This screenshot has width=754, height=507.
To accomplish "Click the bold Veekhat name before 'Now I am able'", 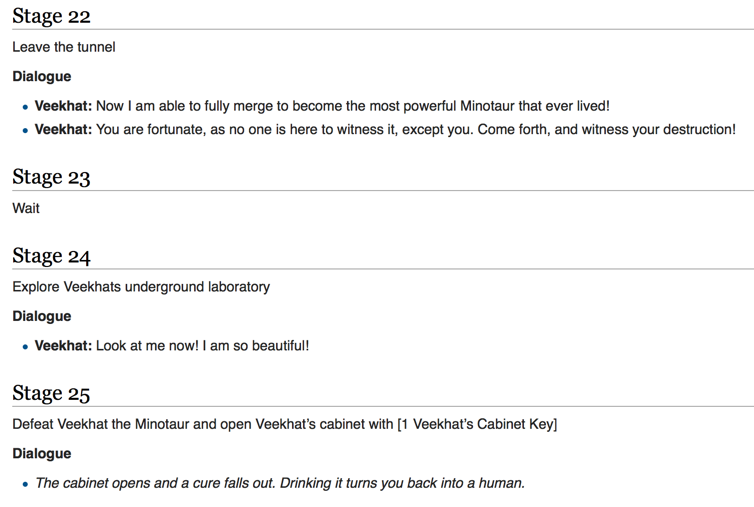I will click(x=63, y=106).
